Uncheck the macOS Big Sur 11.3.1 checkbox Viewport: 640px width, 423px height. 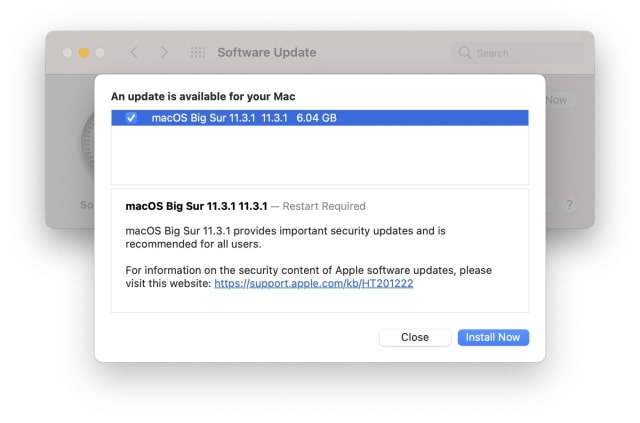(x=132, y=118)
